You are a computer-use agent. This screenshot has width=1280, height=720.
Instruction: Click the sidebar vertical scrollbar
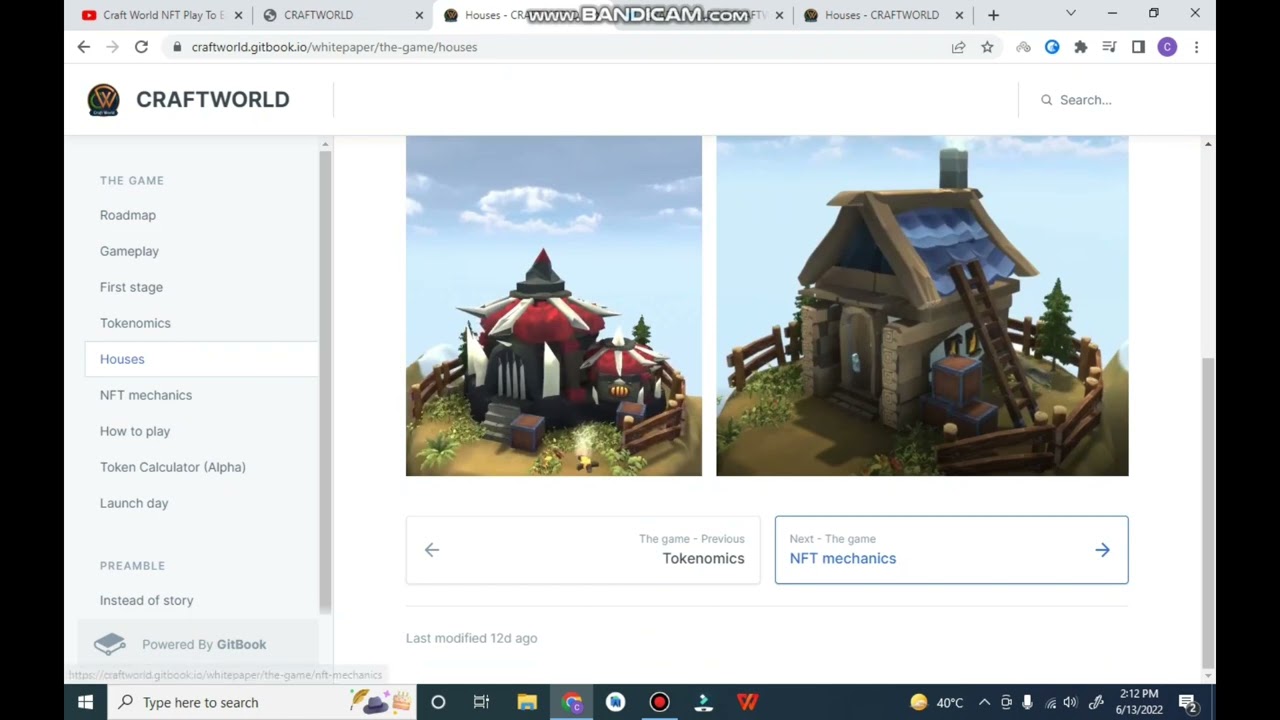pyautogui.click(x=325, y=380)
